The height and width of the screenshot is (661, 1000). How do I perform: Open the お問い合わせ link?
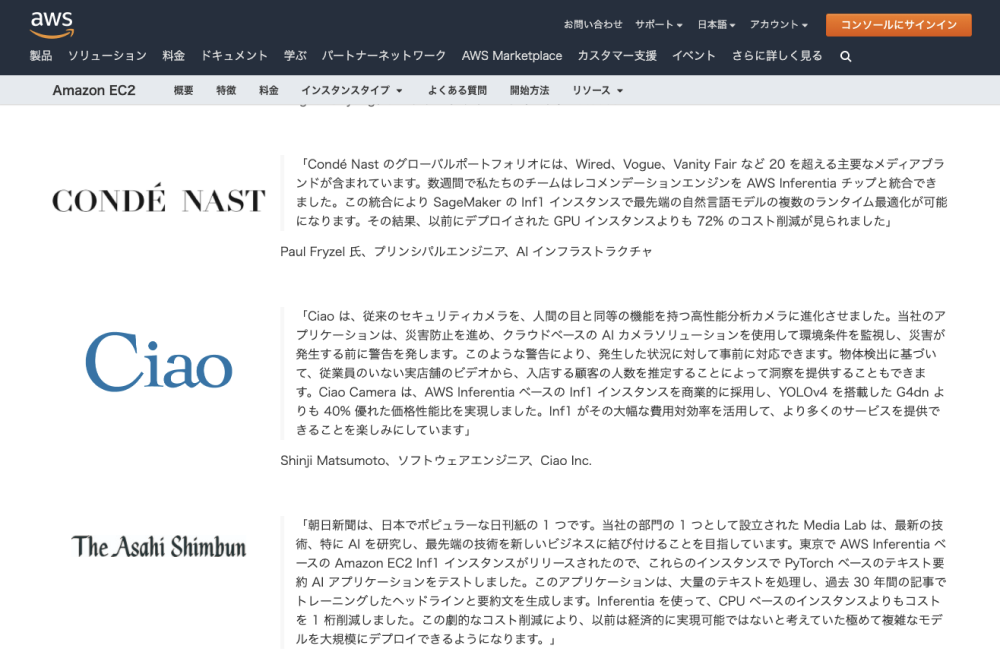click(593, 24)
